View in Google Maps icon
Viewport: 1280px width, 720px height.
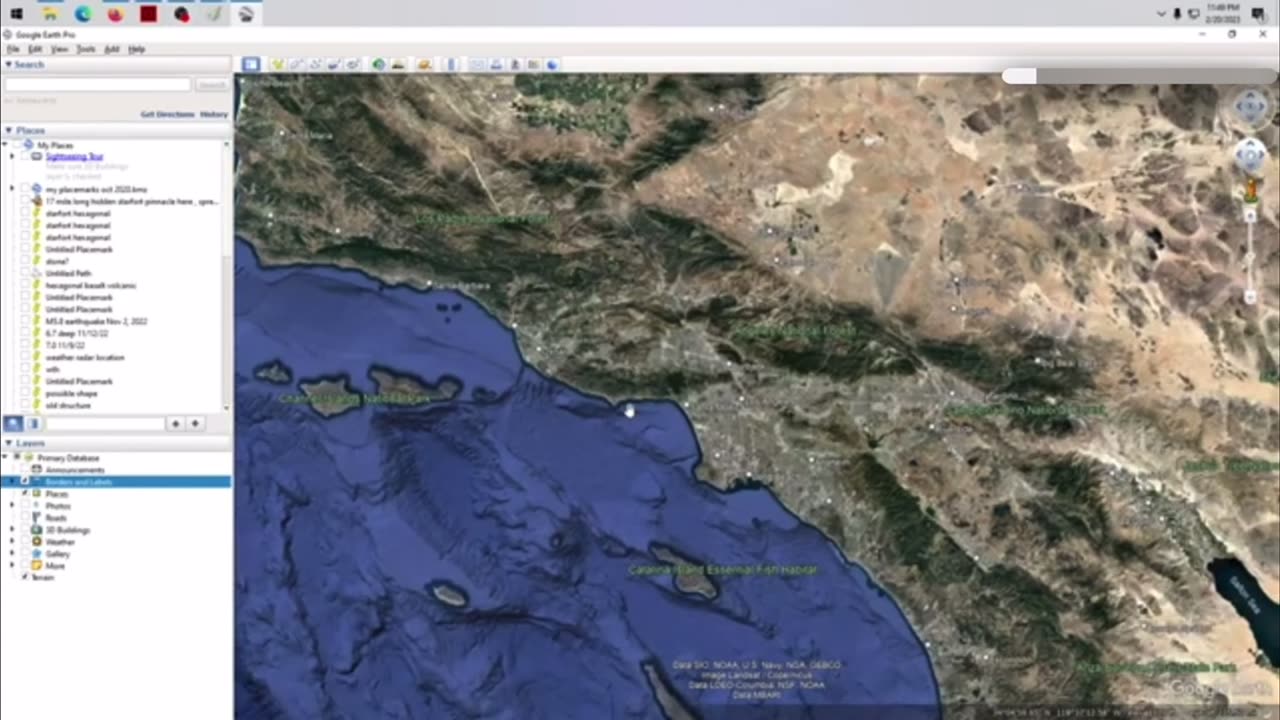(x=533, y=64)
